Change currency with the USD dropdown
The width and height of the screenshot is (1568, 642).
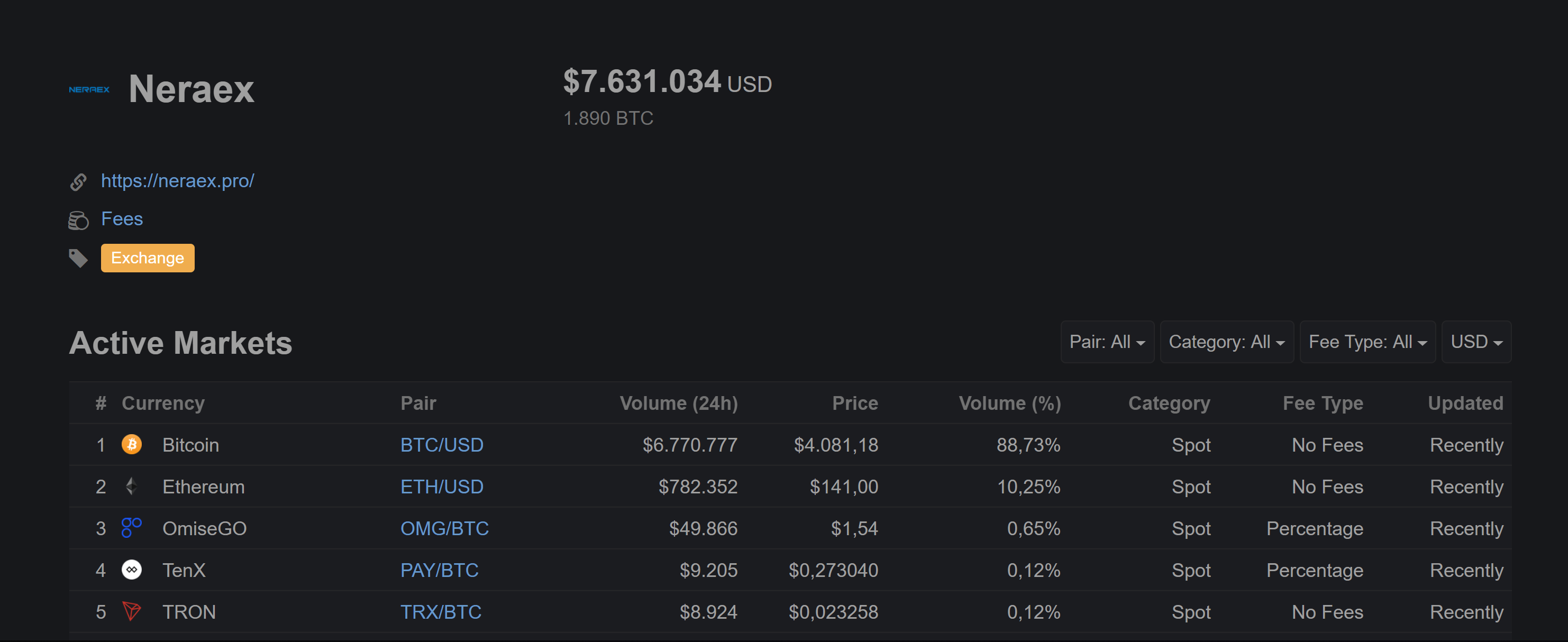click(x=1476, y=342)
